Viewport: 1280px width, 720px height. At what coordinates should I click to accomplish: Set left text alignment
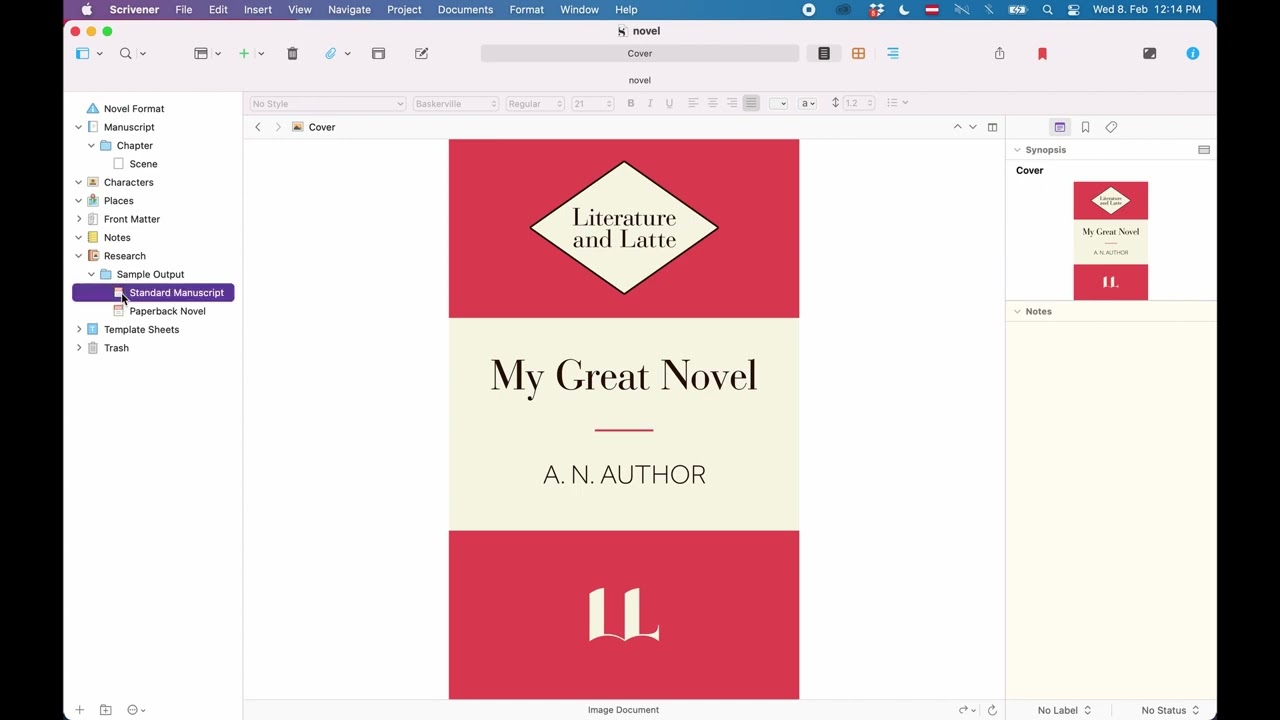click(693, 103)
